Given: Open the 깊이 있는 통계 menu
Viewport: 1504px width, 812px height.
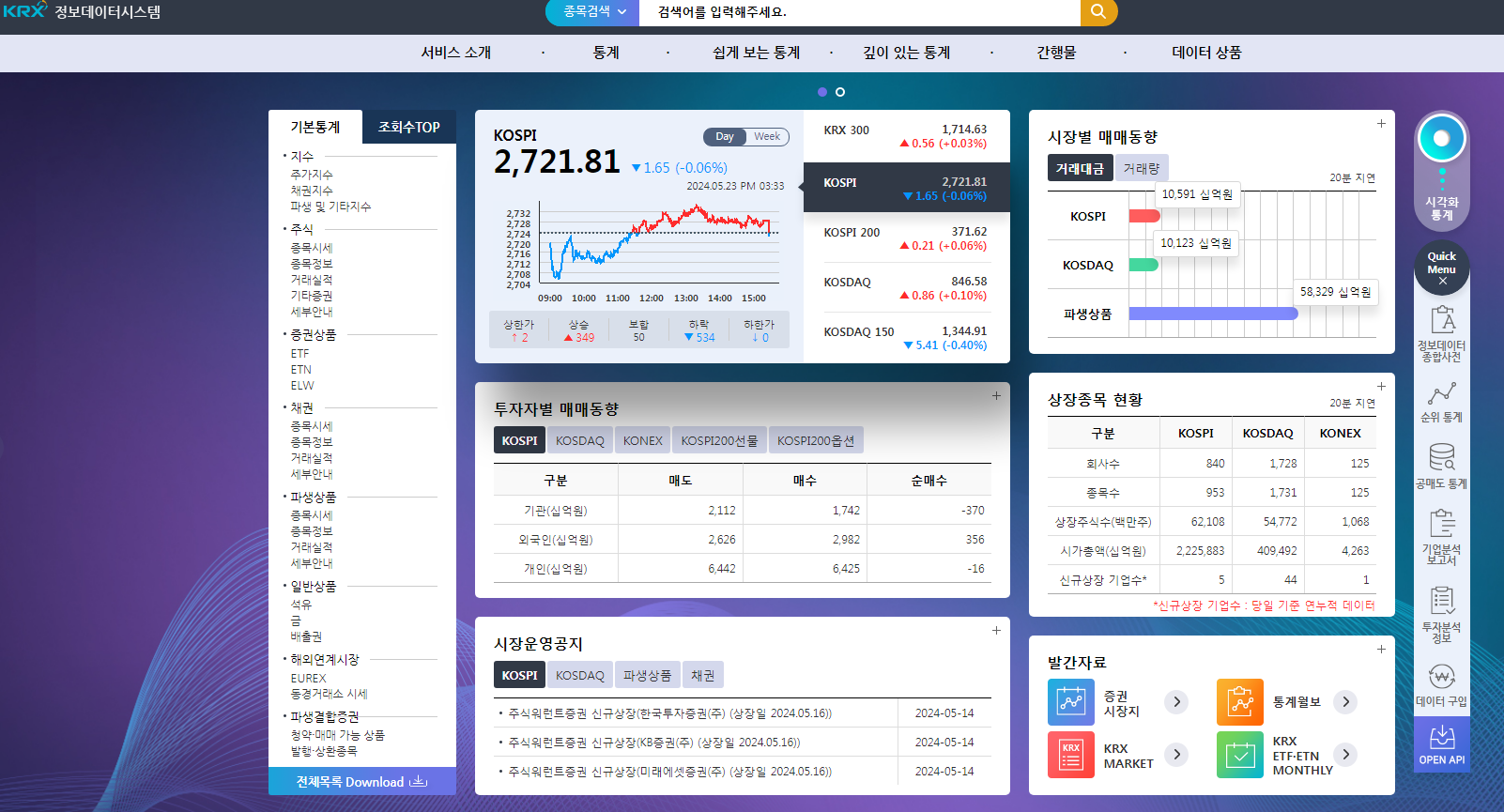Looking at the screenshot, I should [907, 53].
